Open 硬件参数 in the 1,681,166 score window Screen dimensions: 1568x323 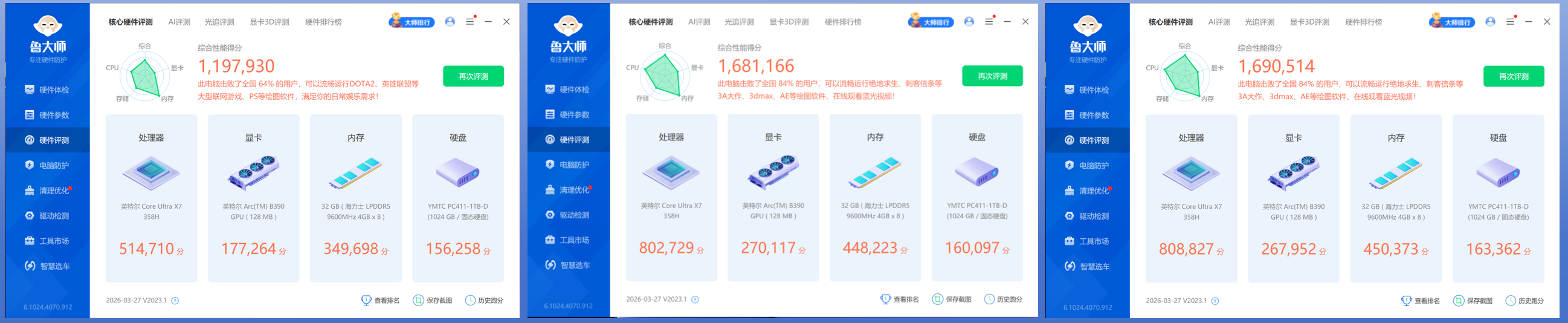tap(568, 114)
